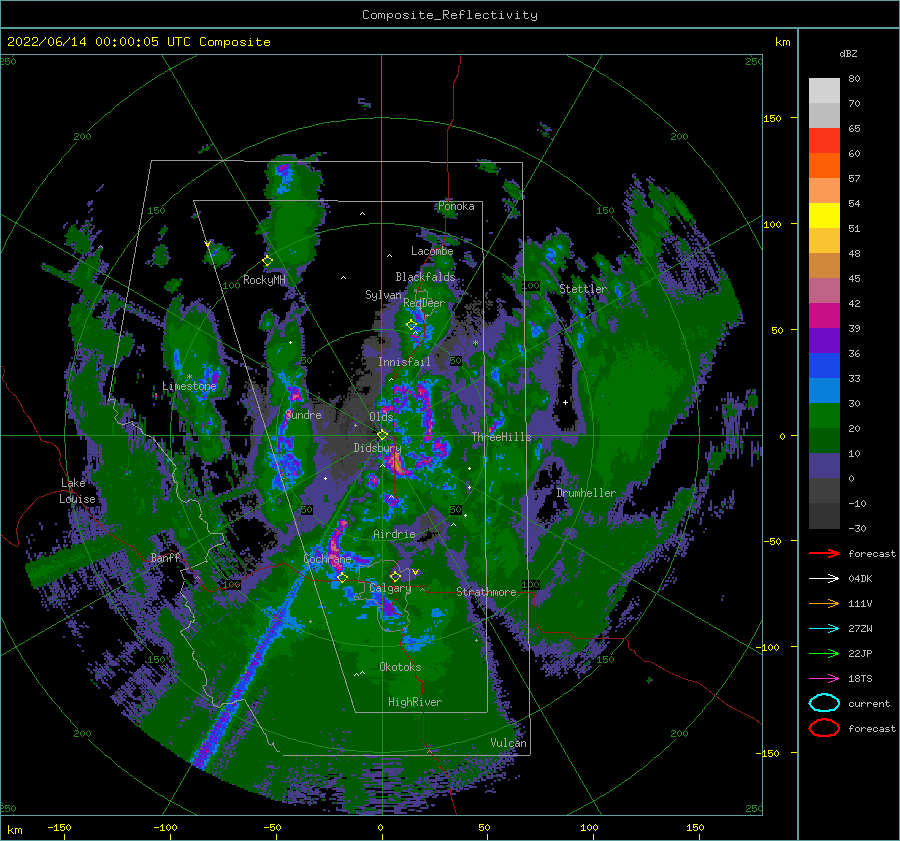Click the Ponoka label
Screen dimensions: 900x841
456,206
